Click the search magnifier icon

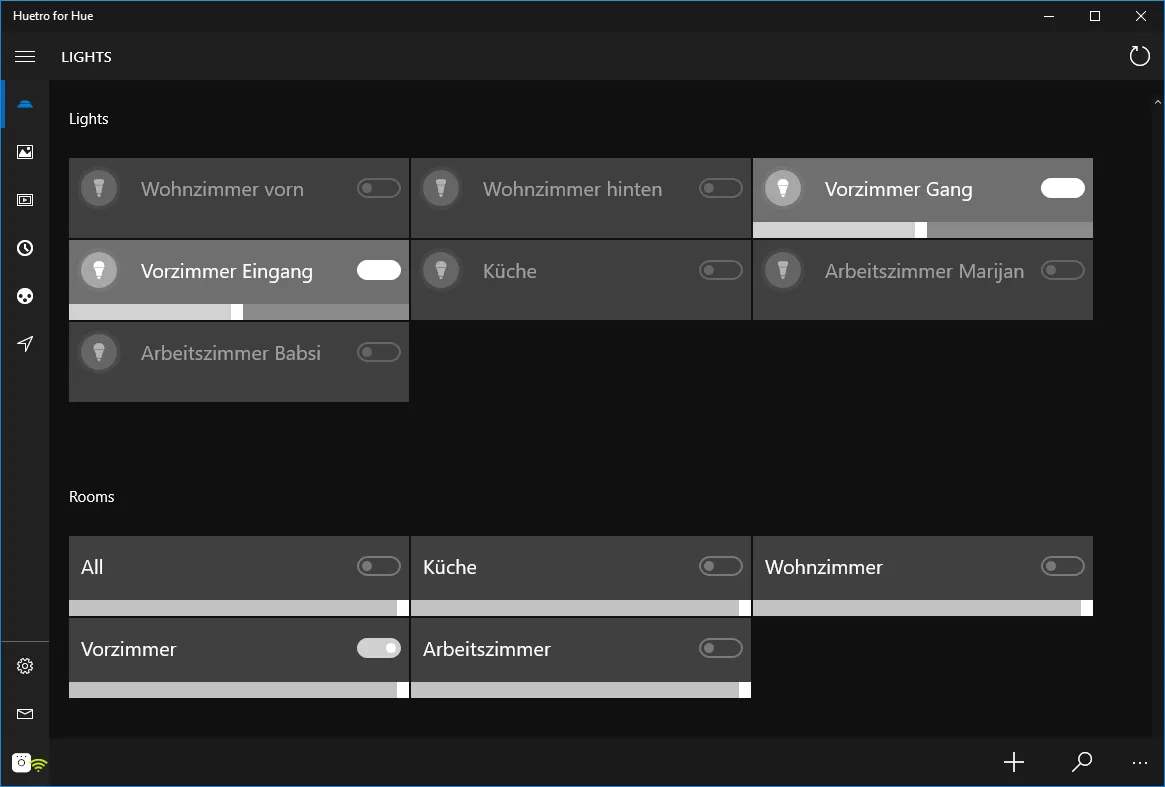[x=1082, y=762]
